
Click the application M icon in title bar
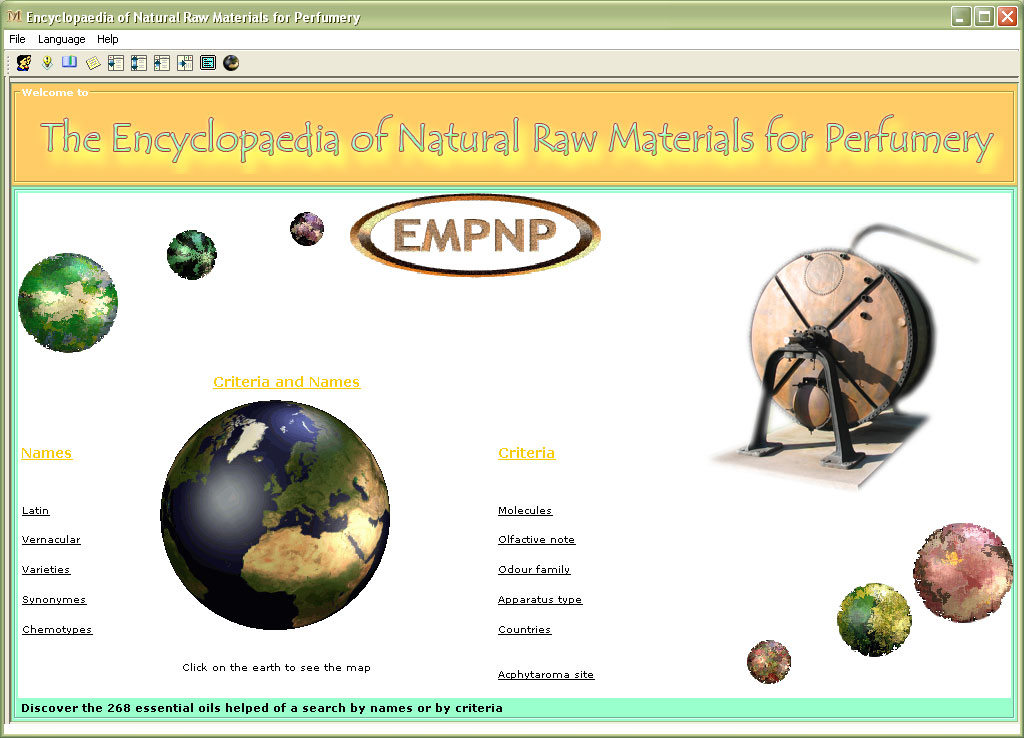(14, 16)
